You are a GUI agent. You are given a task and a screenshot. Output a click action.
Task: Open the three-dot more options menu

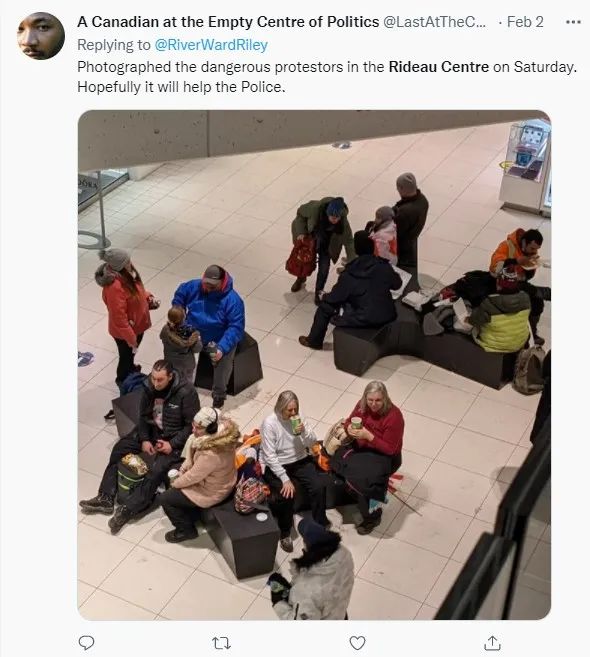point(573,22)
